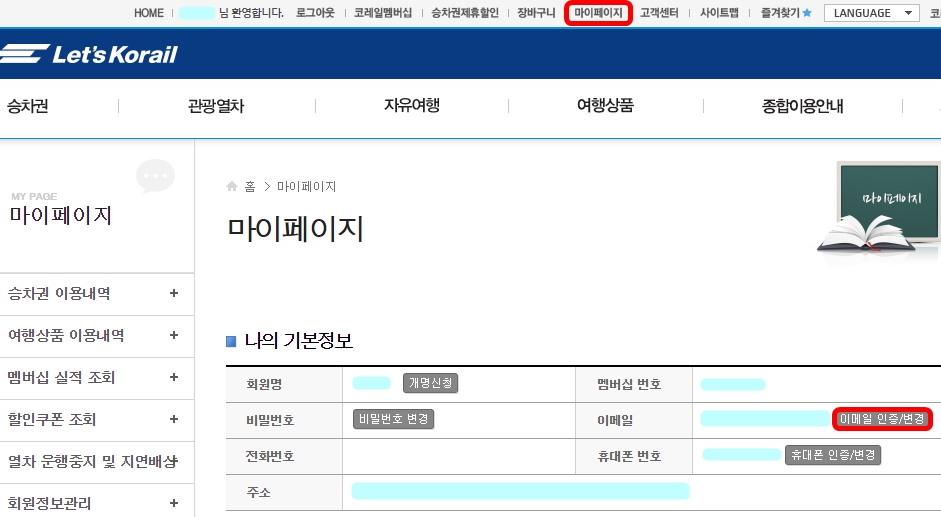Expand 승차권 이용내역 with the plus icon
Screen dimensions: 941x517
173,293
